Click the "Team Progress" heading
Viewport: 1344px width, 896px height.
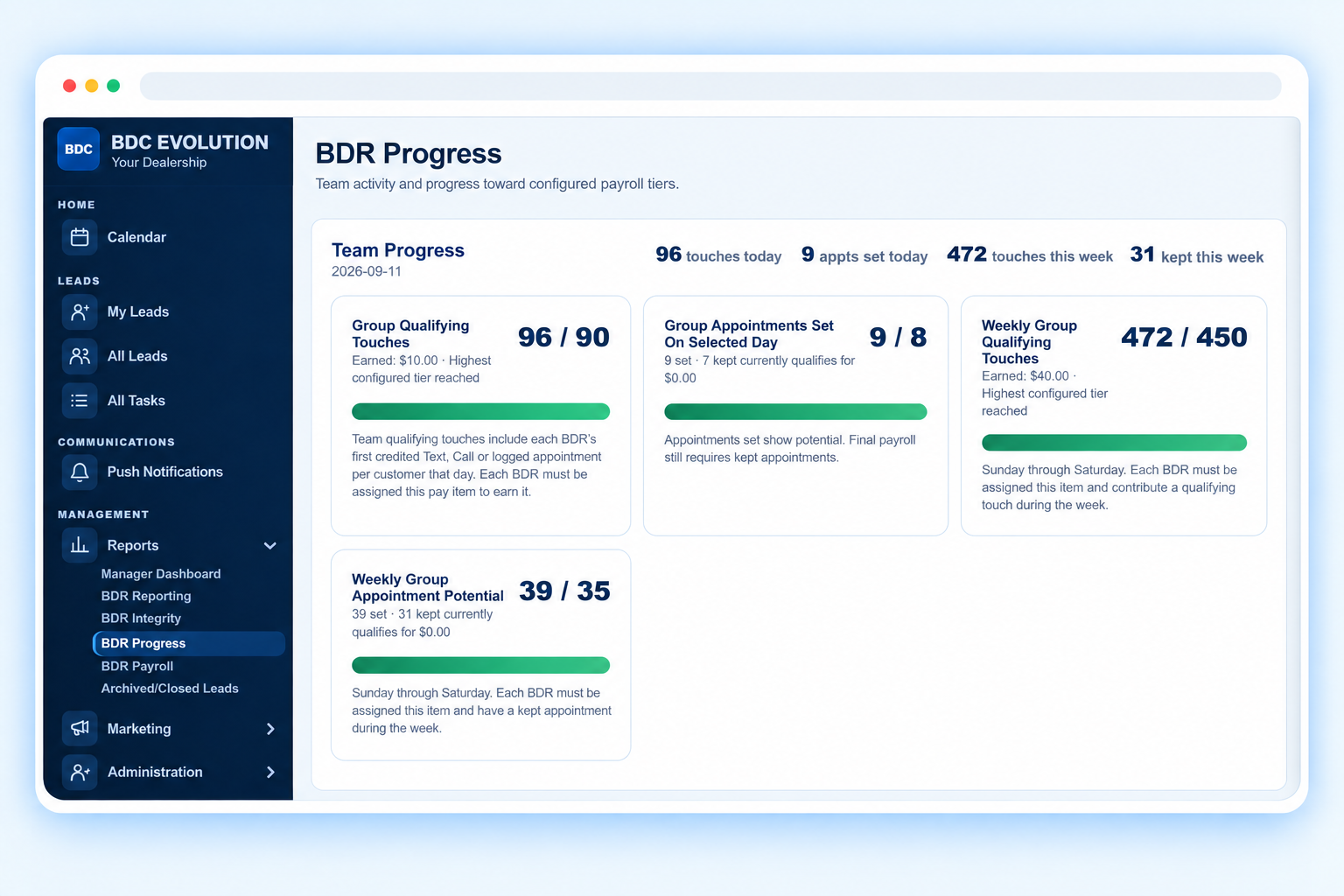coord(398,250)
